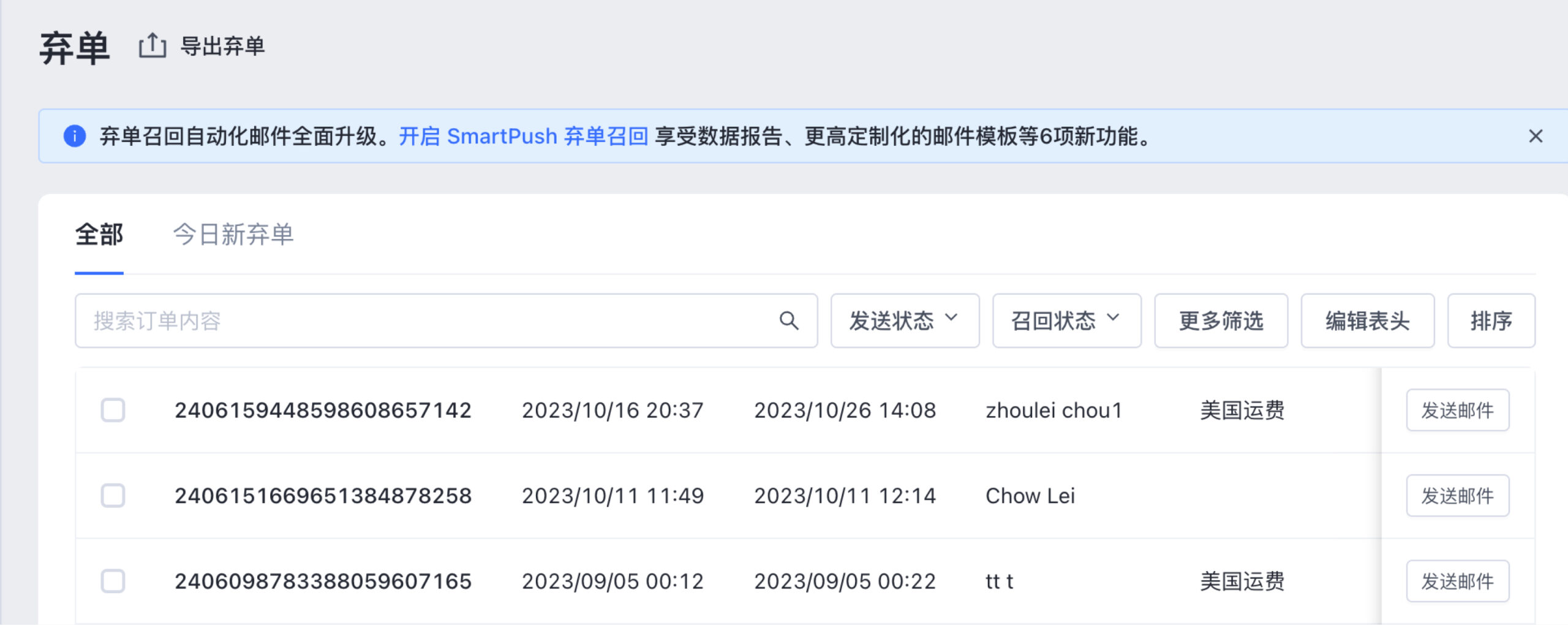1568x625 pixels.
Task: Dismiss the SmartPush upgrade banner
Action: coord(1536,136)
